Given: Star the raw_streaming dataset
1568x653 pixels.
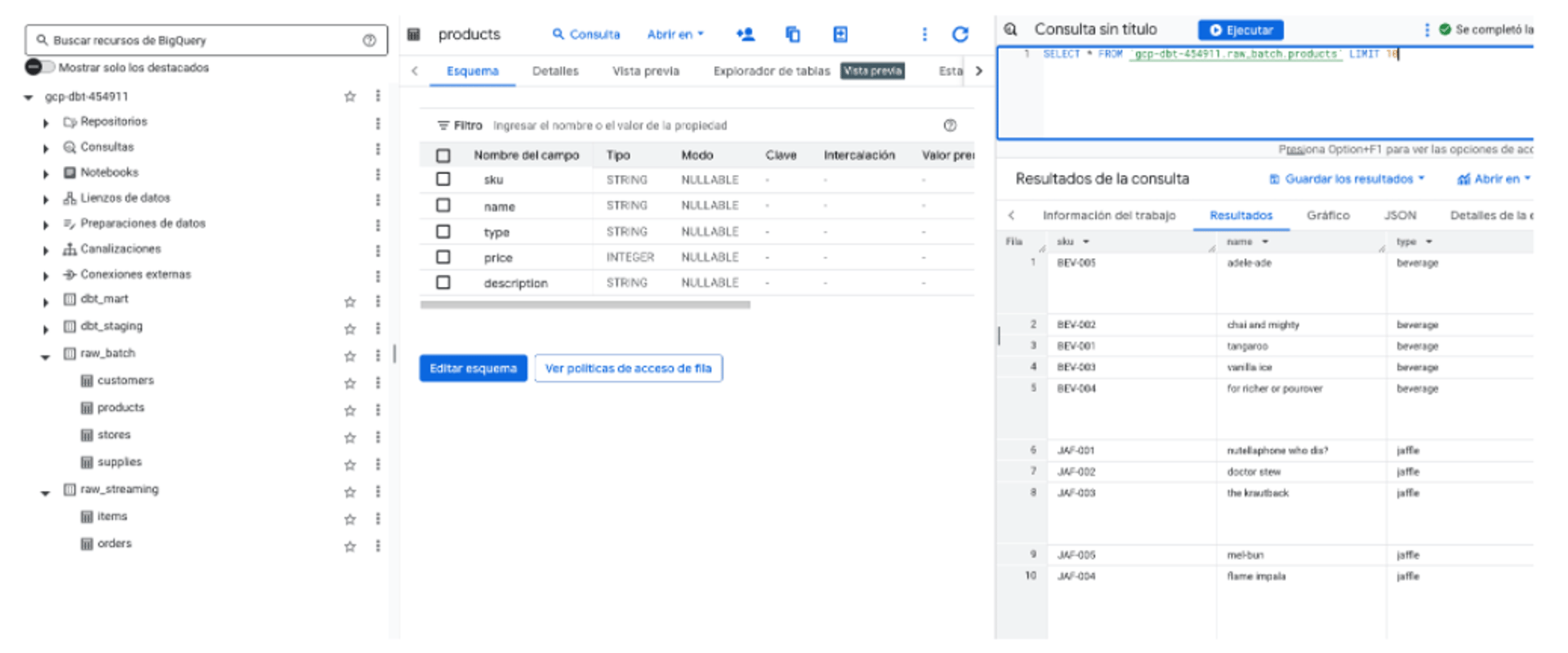Looking at the screenshot, I should [x=350, y=492].
